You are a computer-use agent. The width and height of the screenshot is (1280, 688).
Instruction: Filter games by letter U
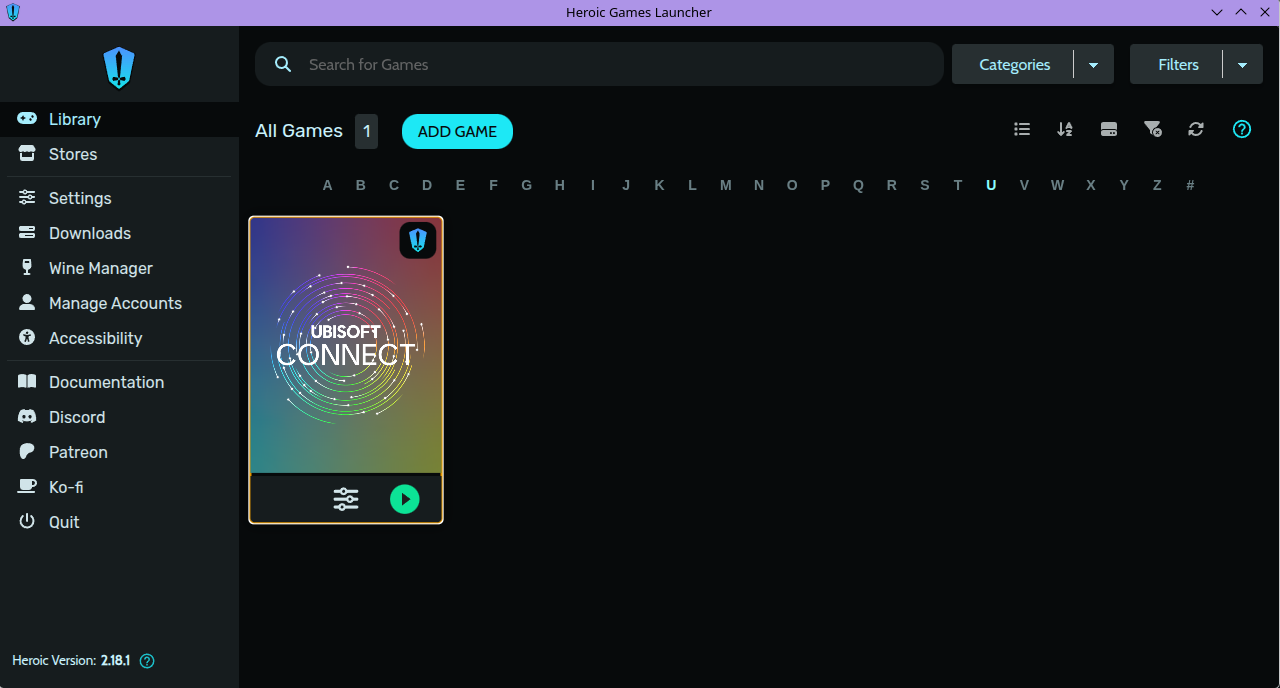[x=991, y=185]
